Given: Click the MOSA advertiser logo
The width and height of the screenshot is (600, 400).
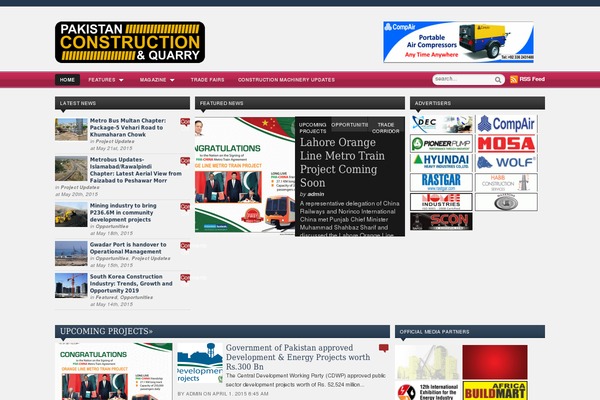Looking at the screenshot, I should [506, 144].
